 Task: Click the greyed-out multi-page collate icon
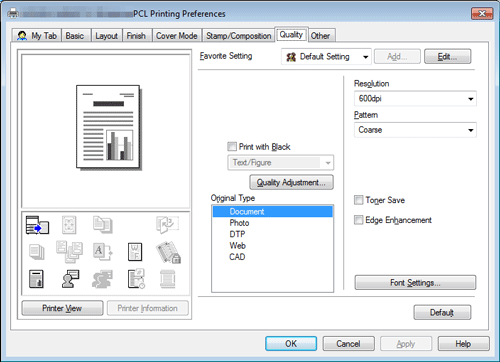(x=69, y=252)
